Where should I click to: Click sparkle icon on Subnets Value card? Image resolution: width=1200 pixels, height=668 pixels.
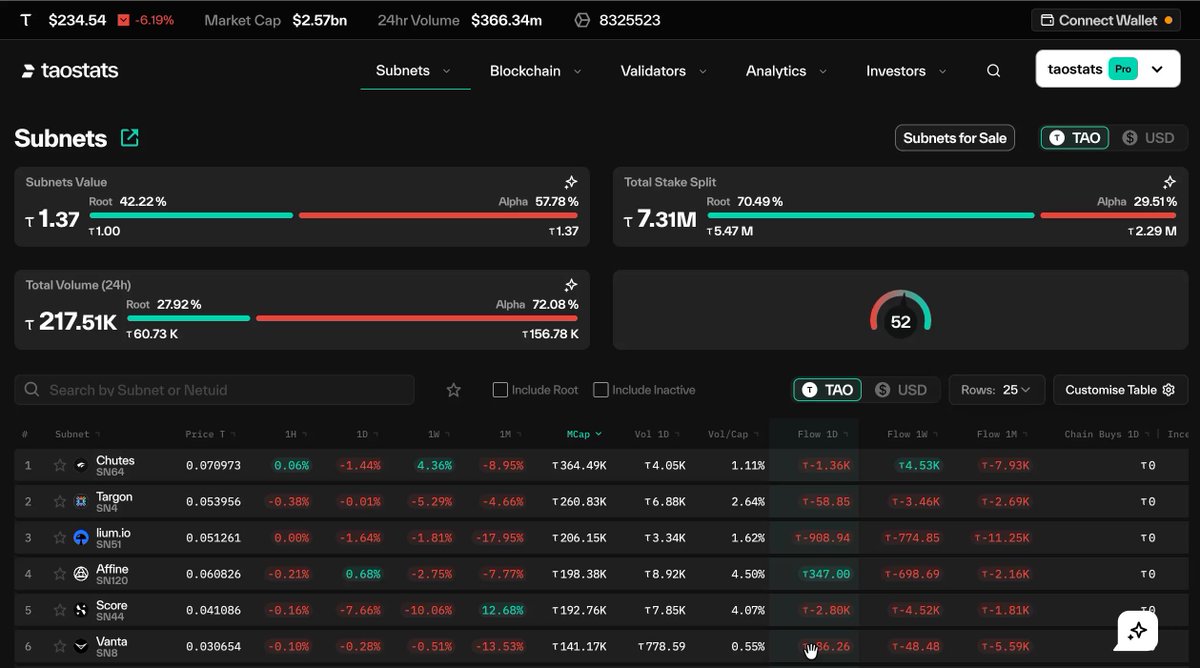click(571, 182)
